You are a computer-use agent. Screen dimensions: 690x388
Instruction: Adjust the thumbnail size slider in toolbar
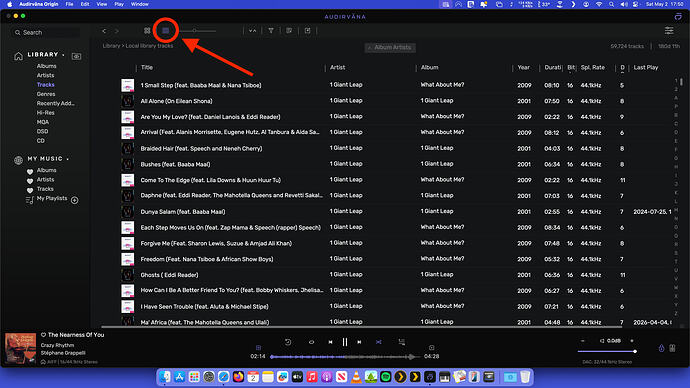click(197, 31)
